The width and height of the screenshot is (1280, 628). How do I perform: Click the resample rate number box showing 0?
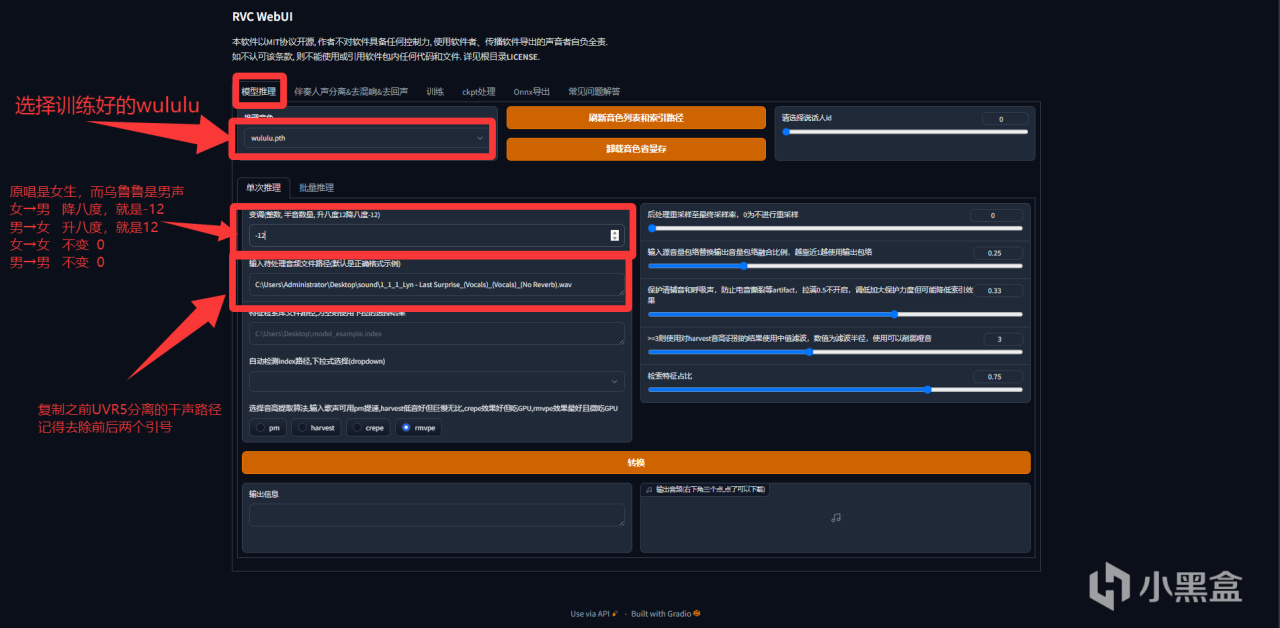[x=996, y=215]
